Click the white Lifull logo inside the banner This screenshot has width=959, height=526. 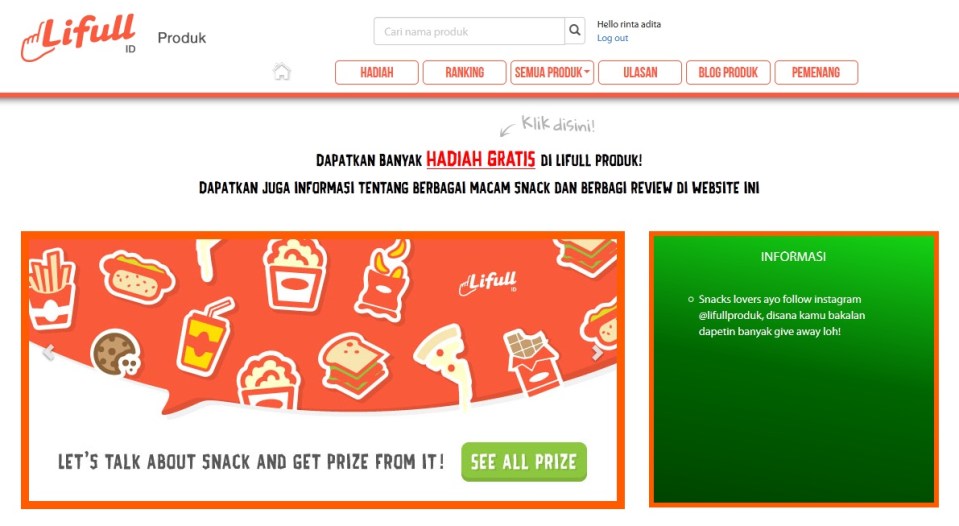pos(488,283)
